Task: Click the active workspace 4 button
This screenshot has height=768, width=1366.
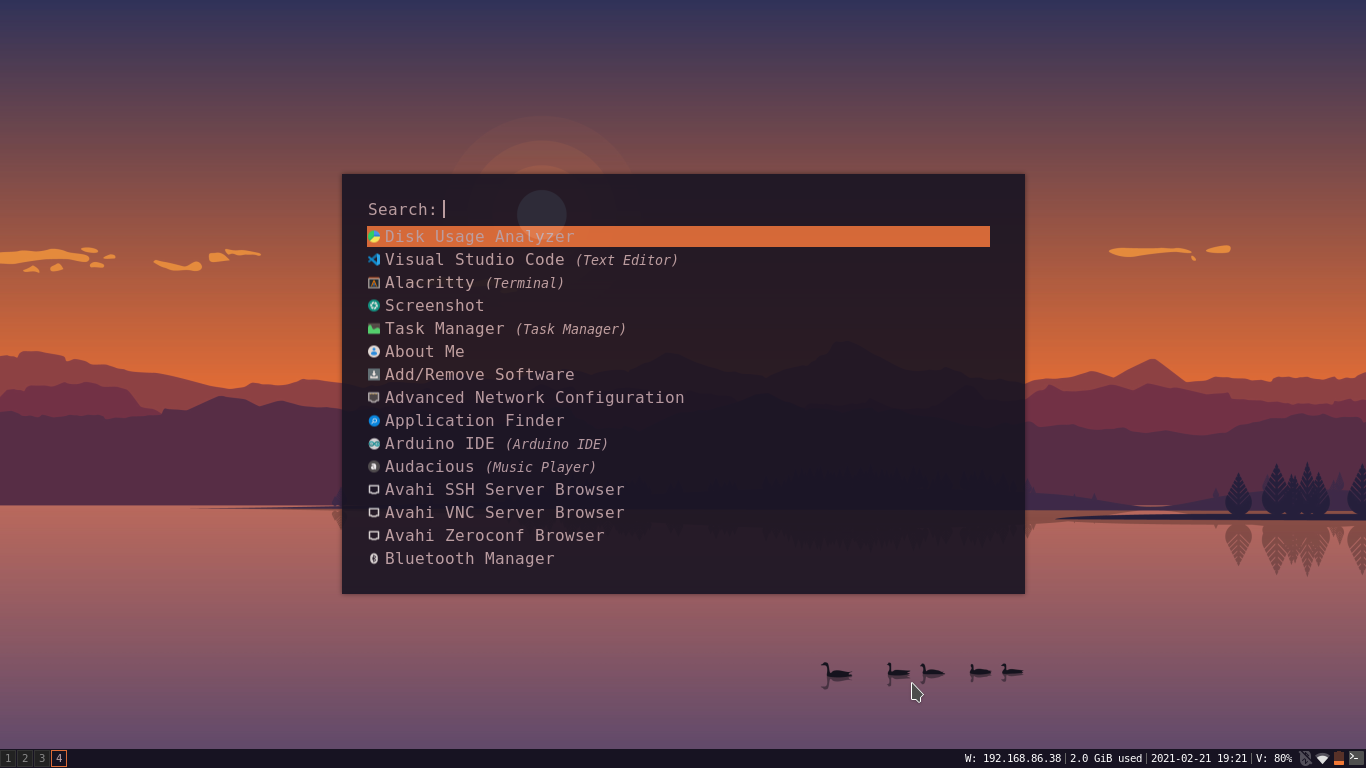Action: coord(59,759)
